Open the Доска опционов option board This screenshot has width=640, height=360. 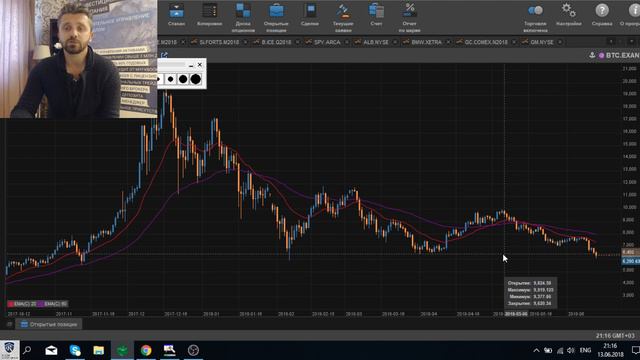243,18
